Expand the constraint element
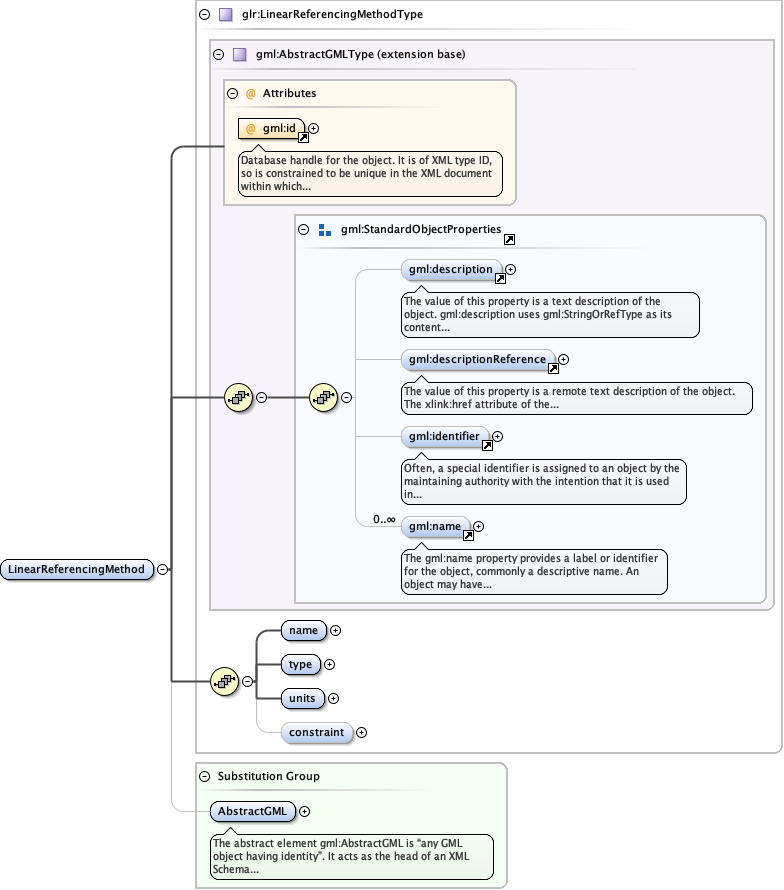 [x=362, y=733]
